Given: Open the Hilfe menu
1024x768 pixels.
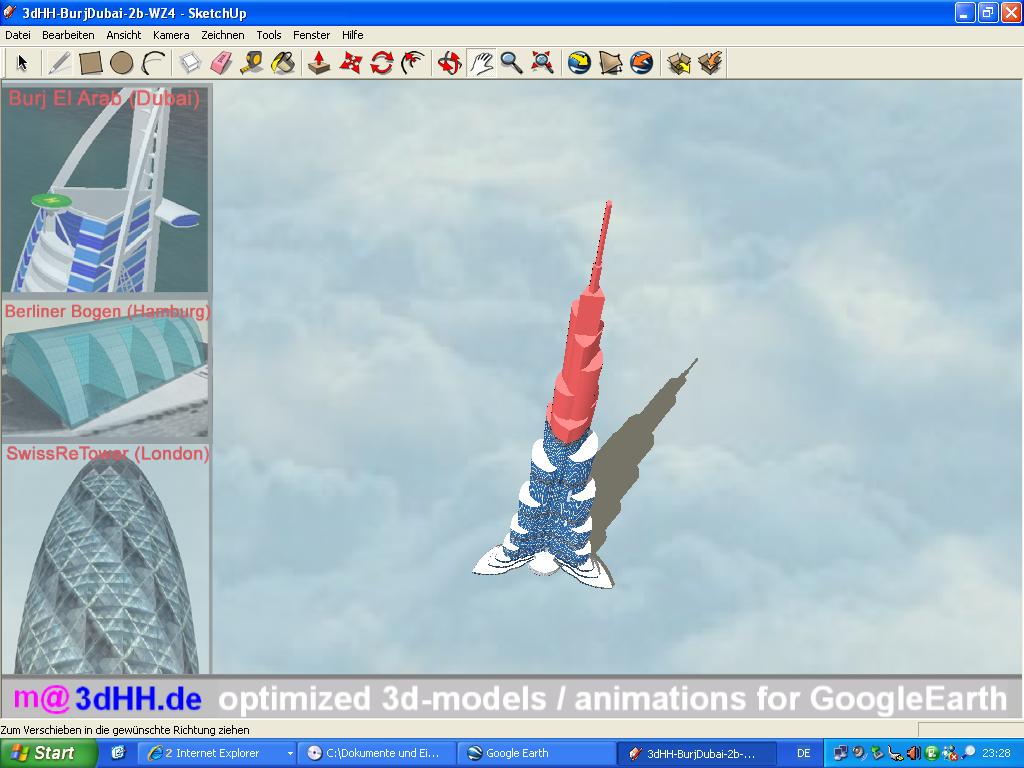Looking at the screenshot, I should point(353,35).
